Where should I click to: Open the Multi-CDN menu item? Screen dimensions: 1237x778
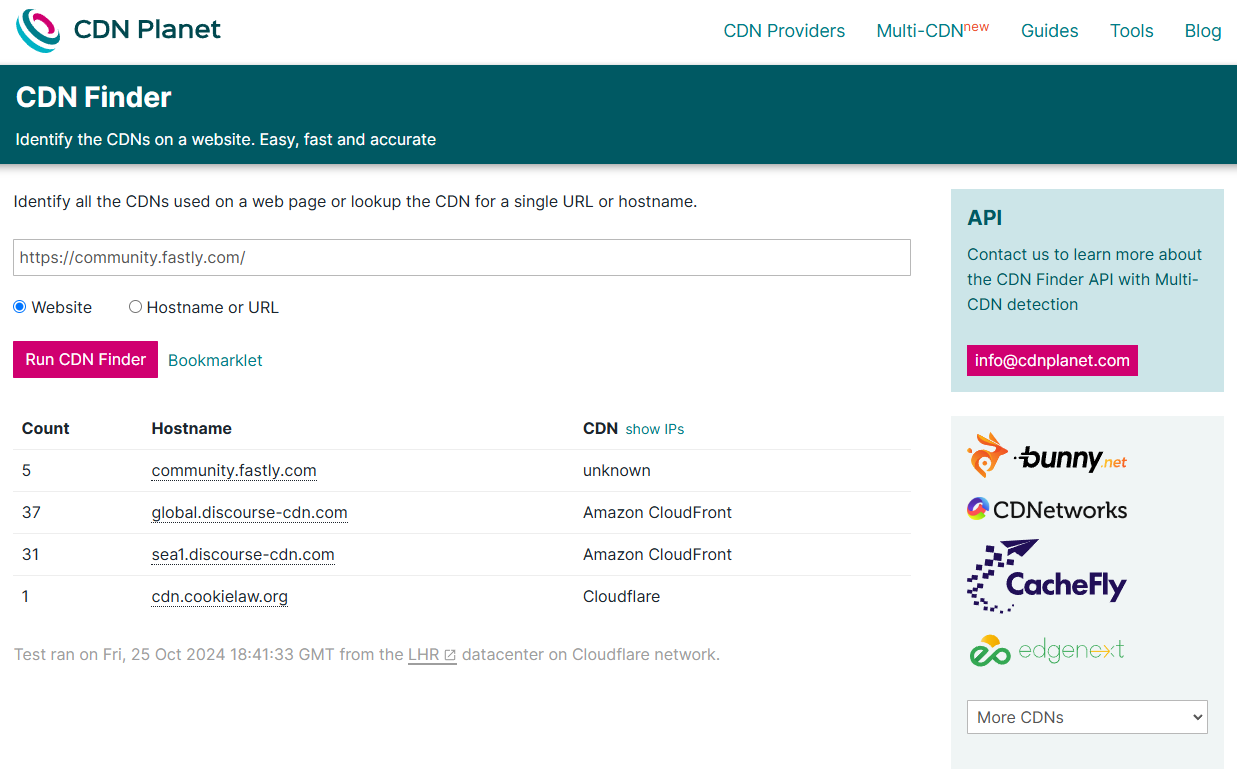click(x=932, y=31)
